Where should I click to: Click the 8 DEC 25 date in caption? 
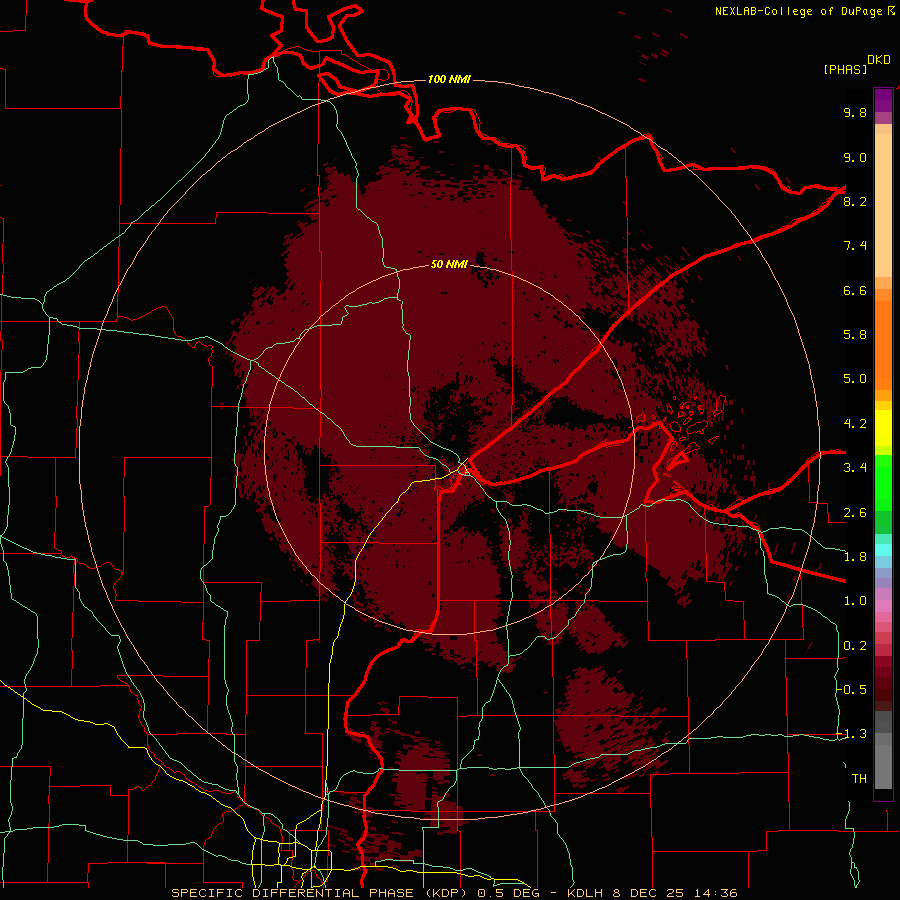click(x=649, y=893)
